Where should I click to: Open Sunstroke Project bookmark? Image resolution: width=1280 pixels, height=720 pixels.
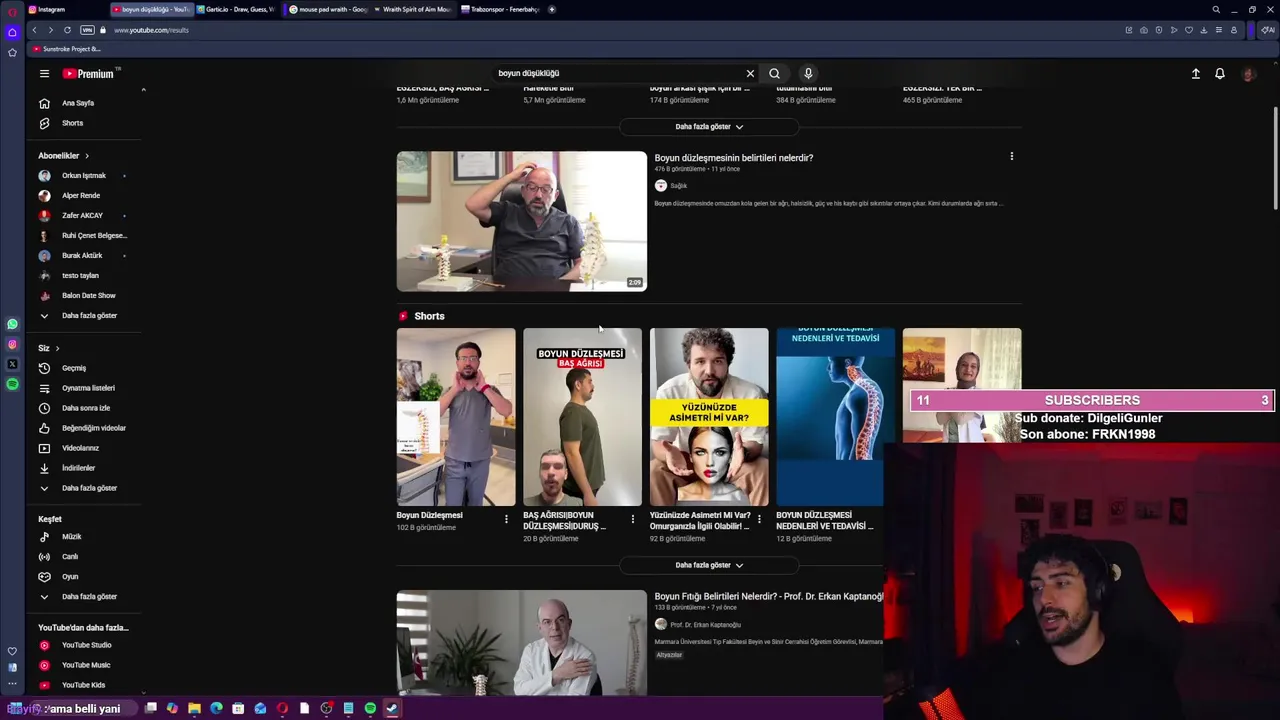(x=66, y=49)
